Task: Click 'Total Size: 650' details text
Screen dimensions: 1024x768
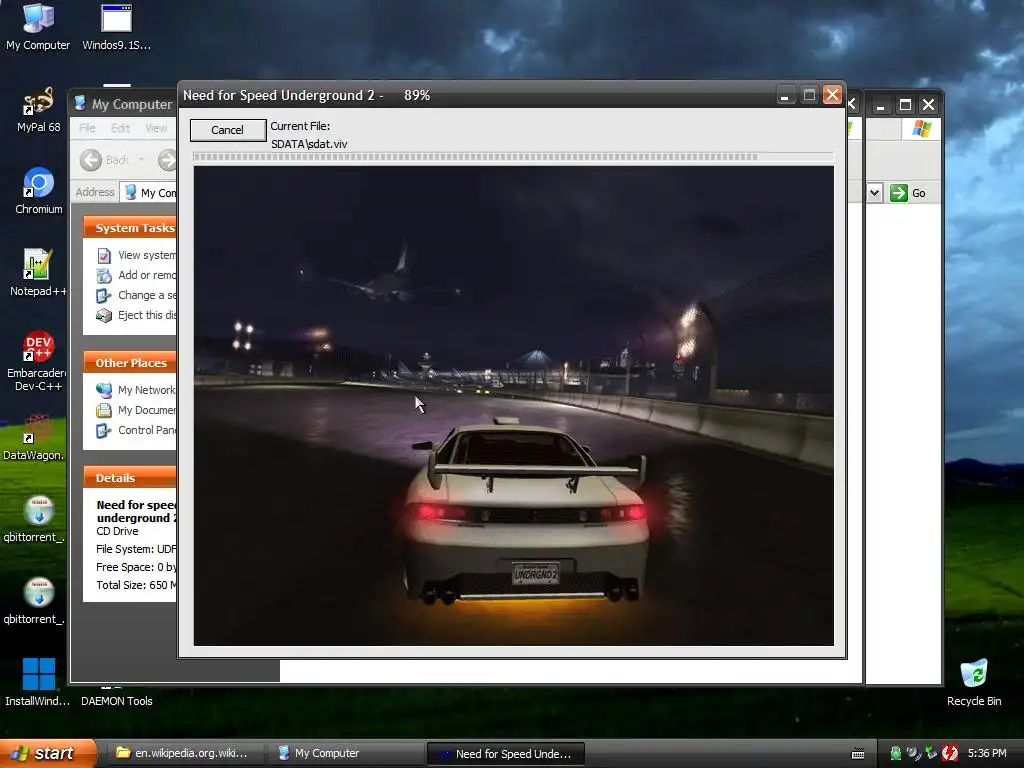Action: click(136, 585)
